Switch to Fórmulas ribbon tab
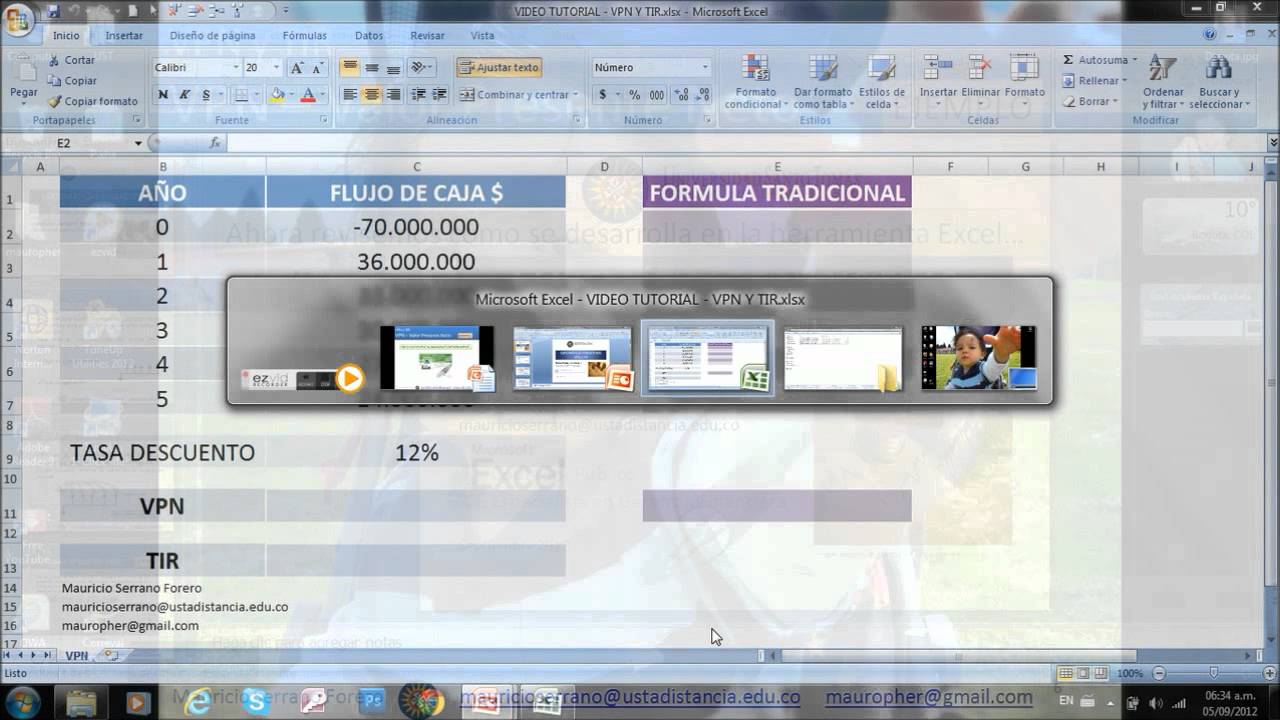1280x720 pixels. pos(304,35)
